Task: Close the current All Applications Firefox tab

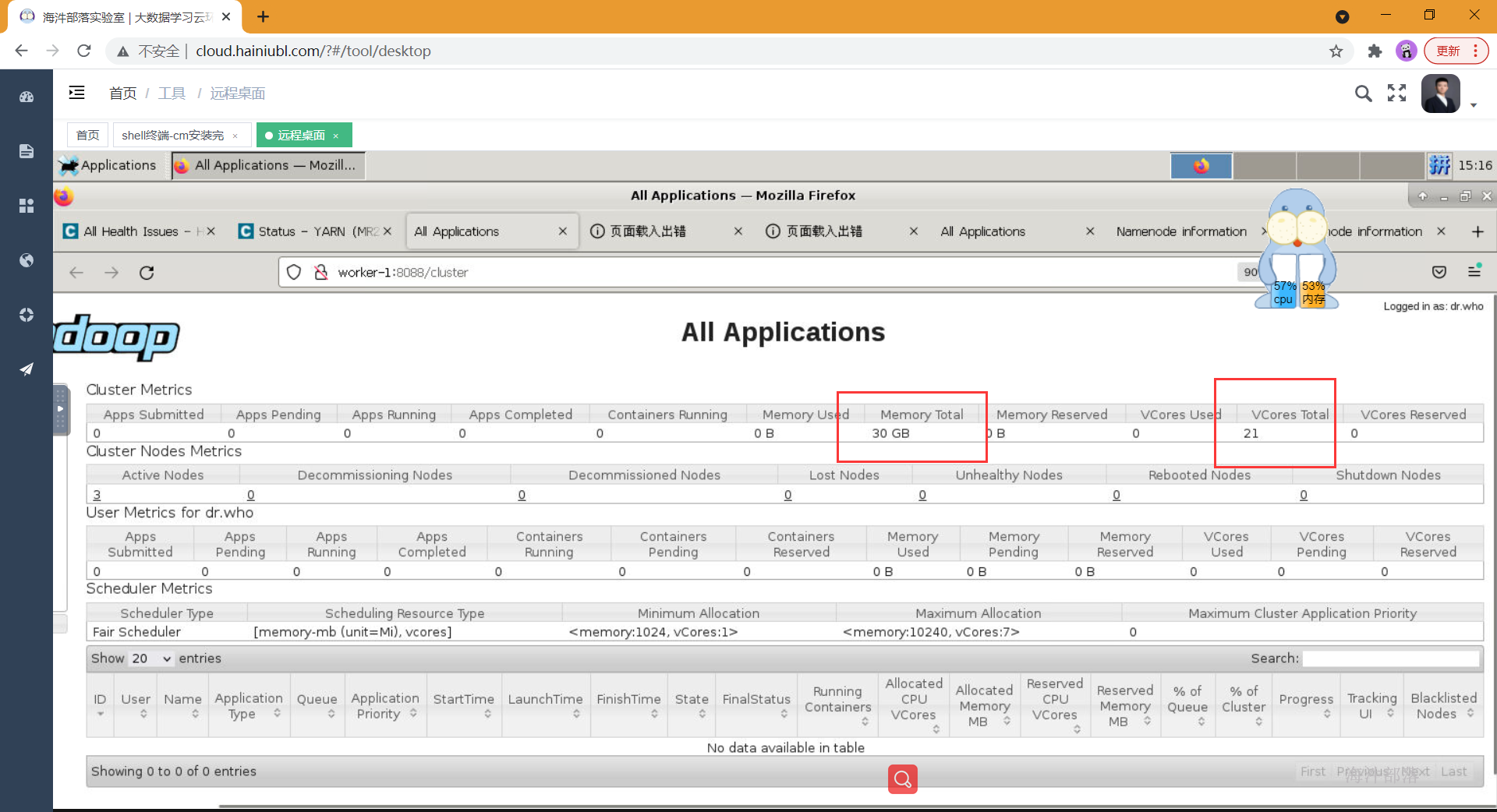Action: (563, 231)
